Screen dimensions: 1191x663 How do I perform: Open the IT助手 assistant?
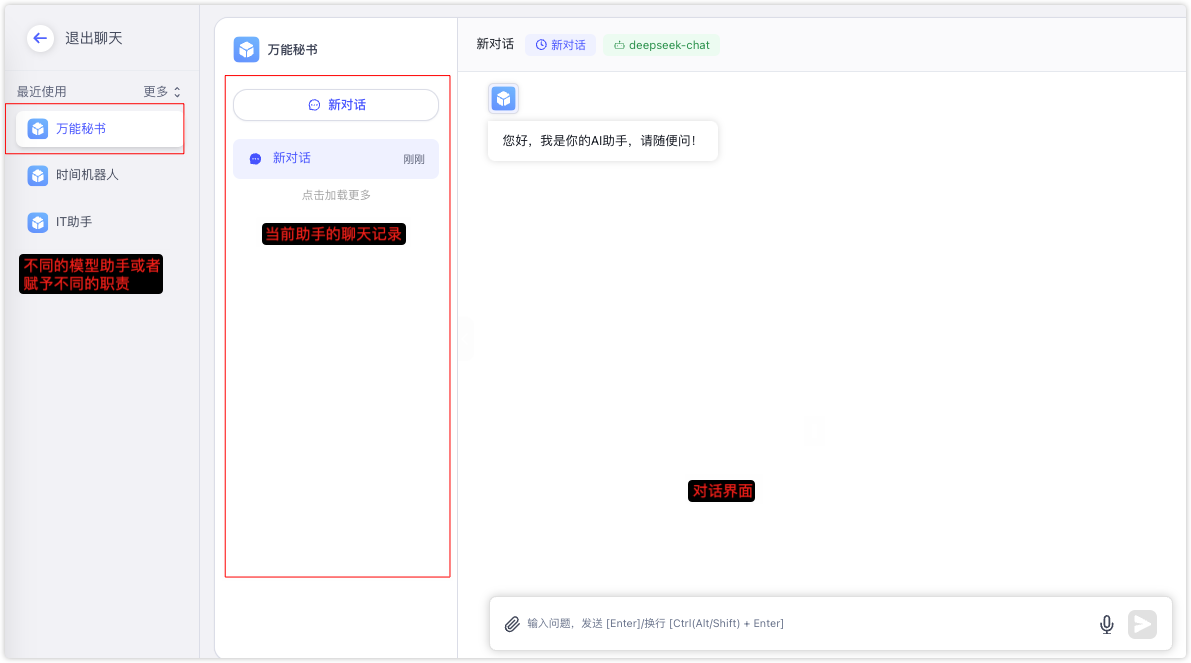click(x=100, y=223)
